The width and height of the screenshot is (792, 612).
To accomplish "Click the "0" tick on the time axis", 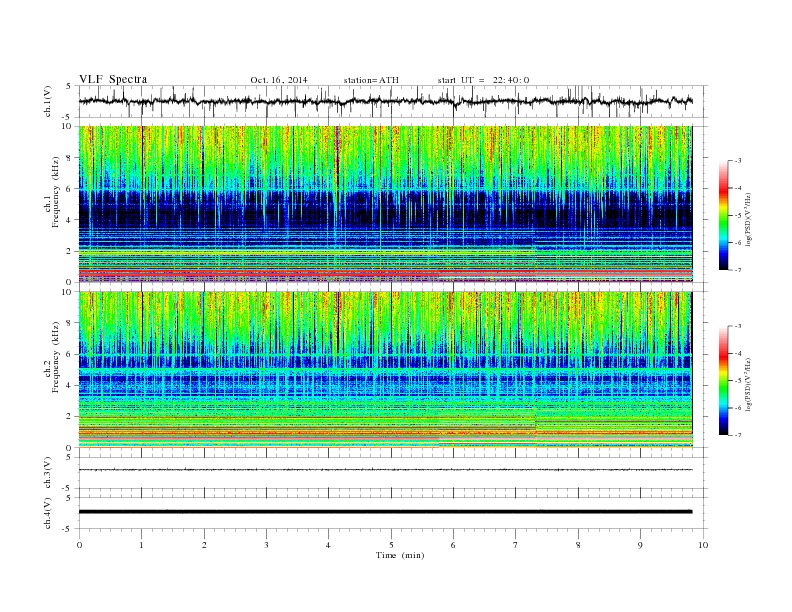I will [79, 545].
